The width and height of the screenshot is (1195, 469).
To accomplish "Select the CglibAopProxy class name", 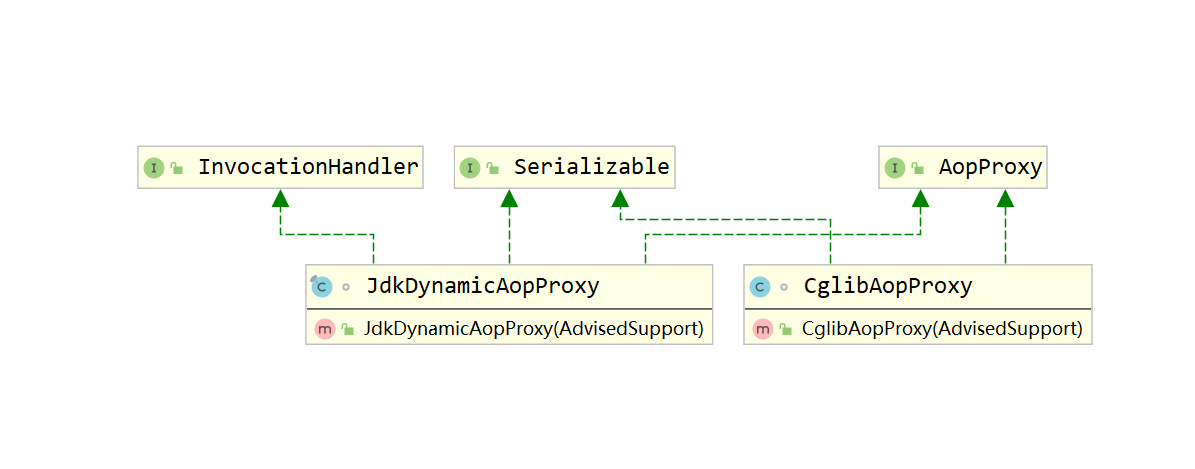I will pyautogui.click(x=887, y=286).
